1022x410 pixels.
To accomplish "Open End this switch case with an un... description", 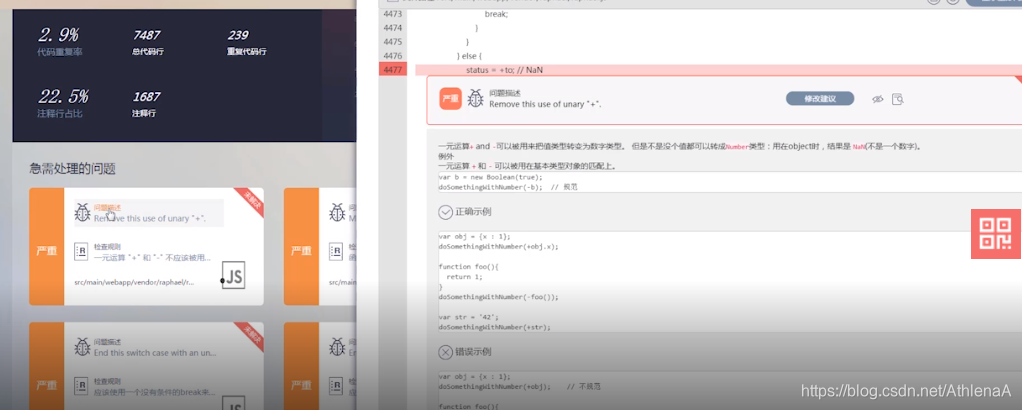I will (x=154, y=353).
